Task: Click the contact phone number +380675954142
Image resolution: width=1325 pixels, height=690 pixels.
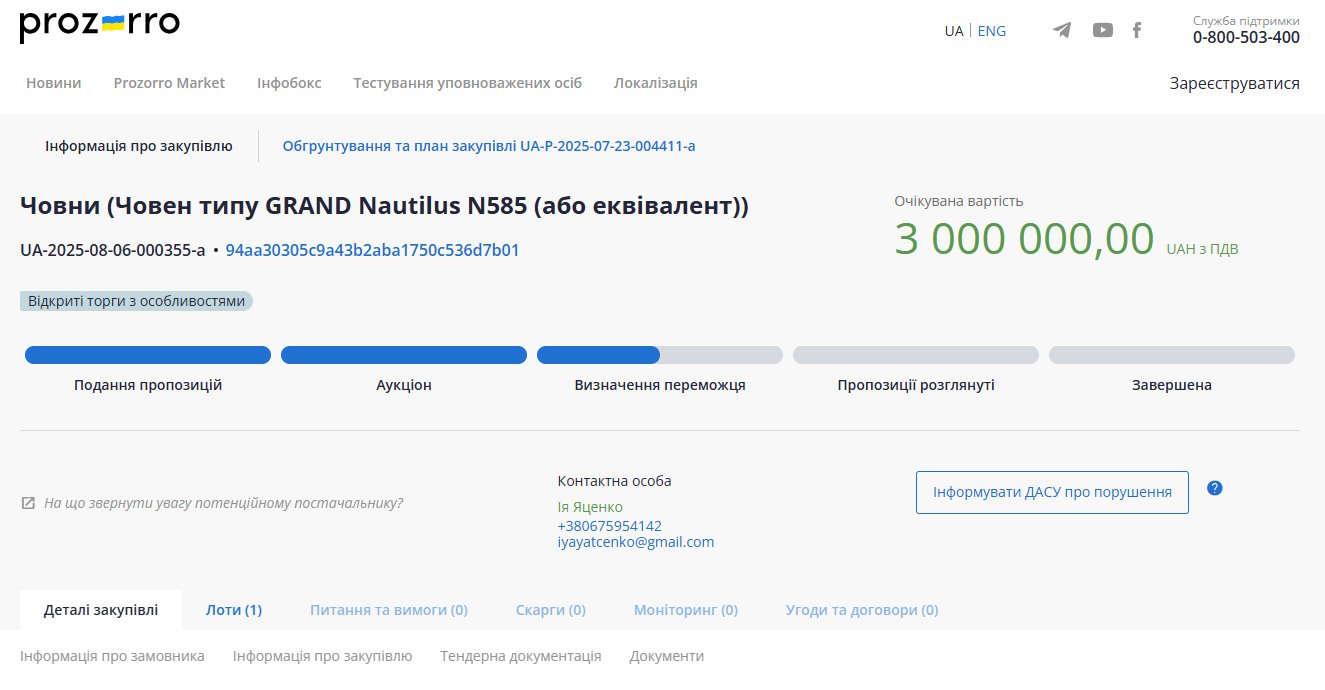Action: [609, 526]
